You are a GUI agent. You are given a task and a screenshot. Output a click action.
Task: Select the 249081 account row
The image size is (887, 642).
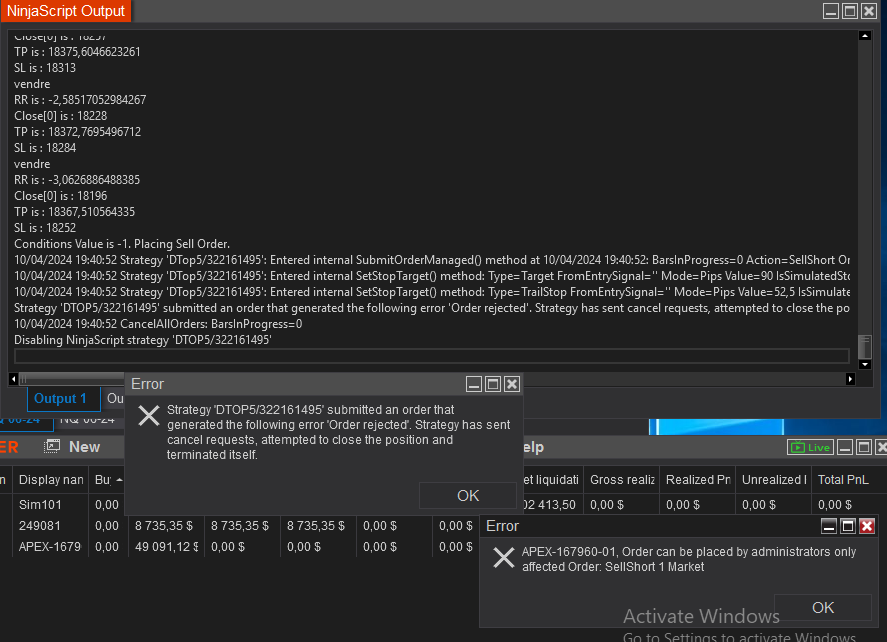[x=40, y=525]
